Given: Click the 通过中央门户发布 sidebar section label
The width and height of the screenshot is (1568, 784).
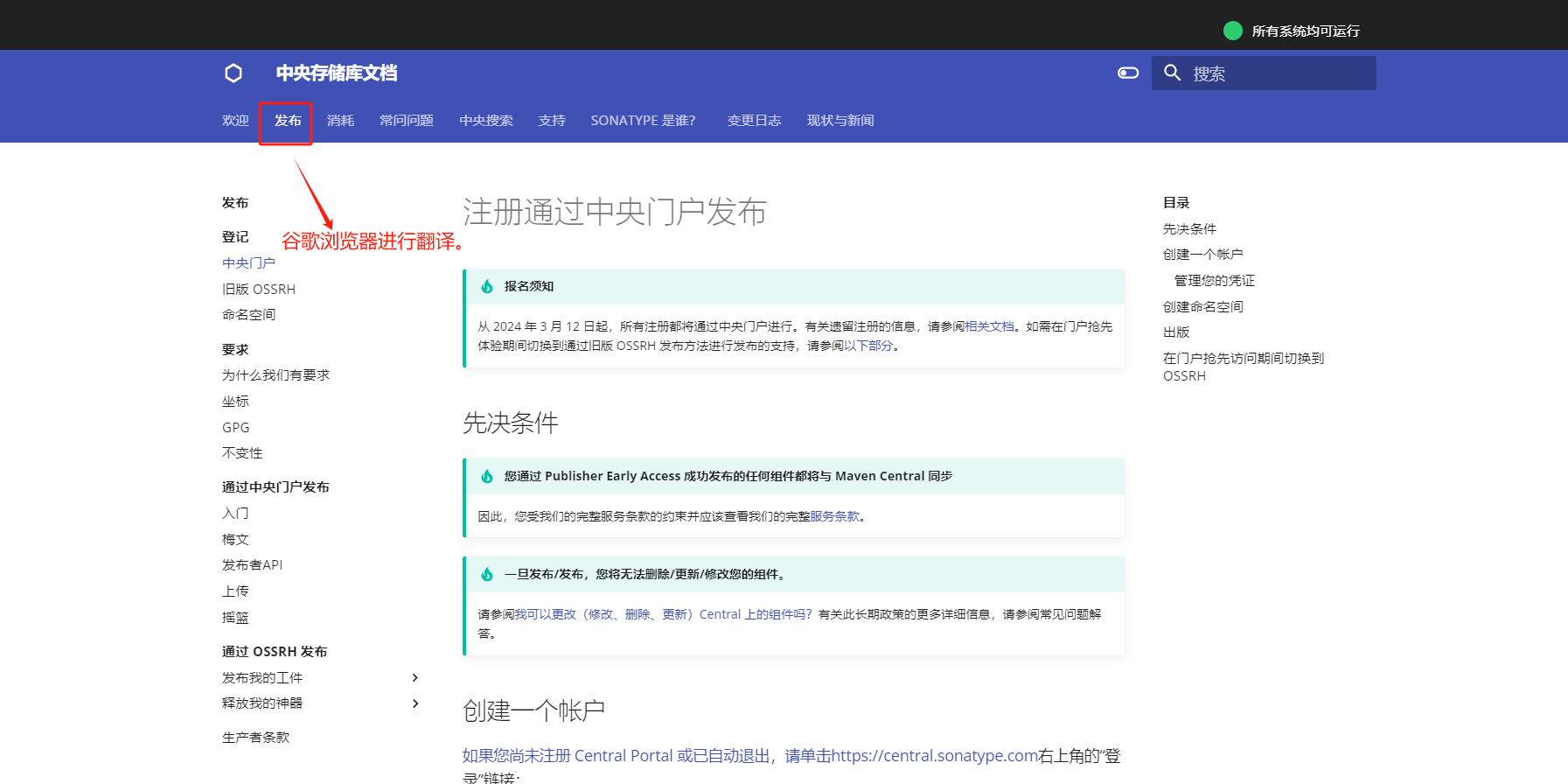Looking at the screenshot, I should click(x=275, y=487).
